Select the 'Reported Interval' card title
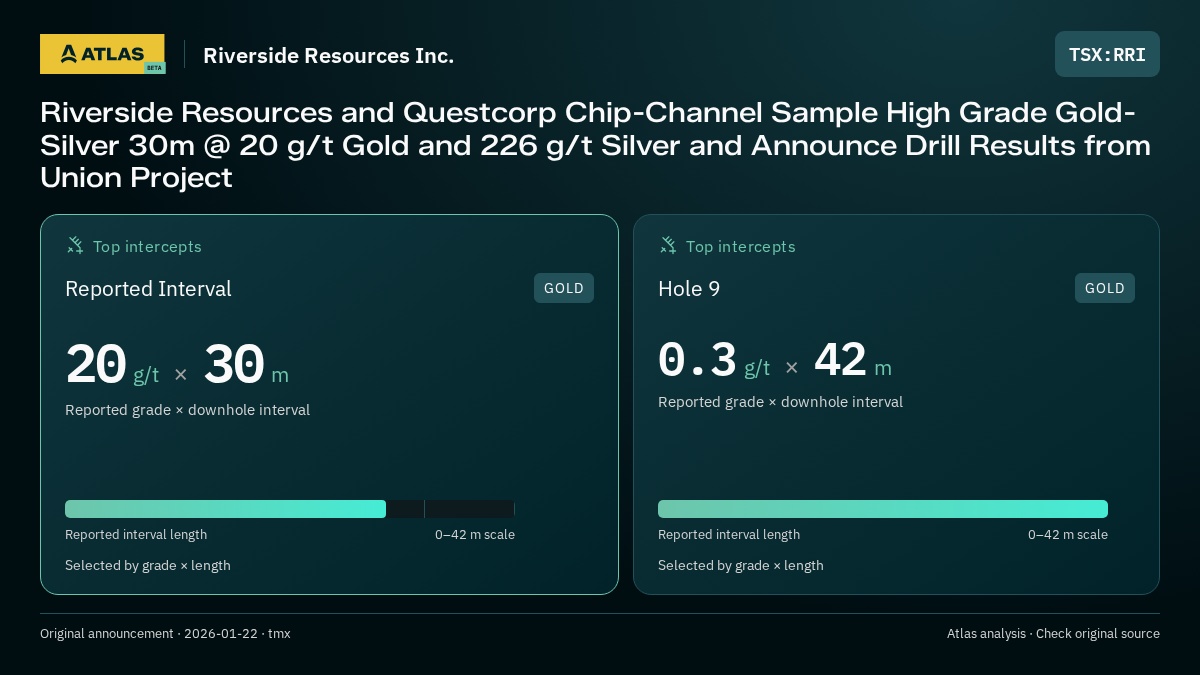1200x675 pixels. click(x=148, y=289)
